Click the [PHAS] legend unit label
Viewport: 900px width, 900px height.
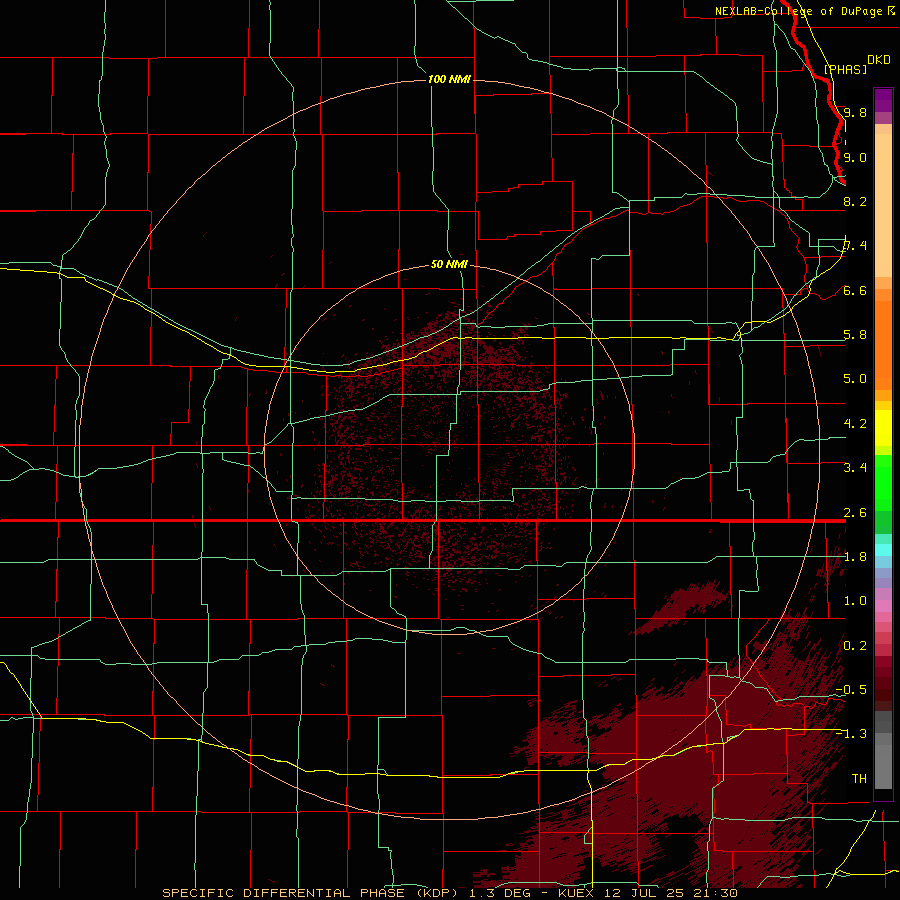pyautogui.click(x=845, y=69)
